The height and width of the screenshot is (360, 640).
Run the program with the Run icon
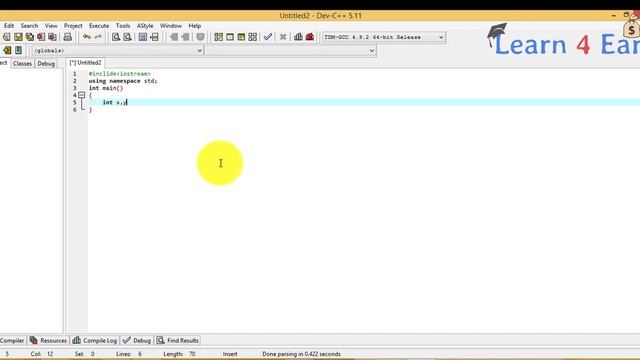tap(230, 37)
